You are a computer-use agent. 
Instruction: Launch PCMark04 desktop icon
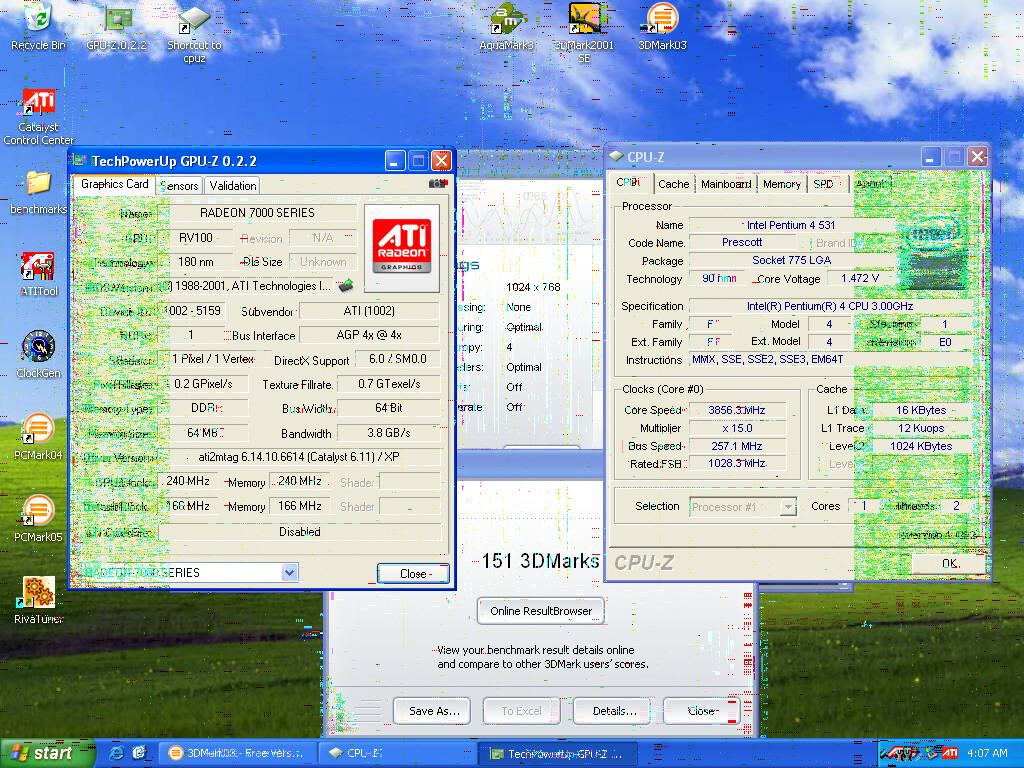(39, 437)
